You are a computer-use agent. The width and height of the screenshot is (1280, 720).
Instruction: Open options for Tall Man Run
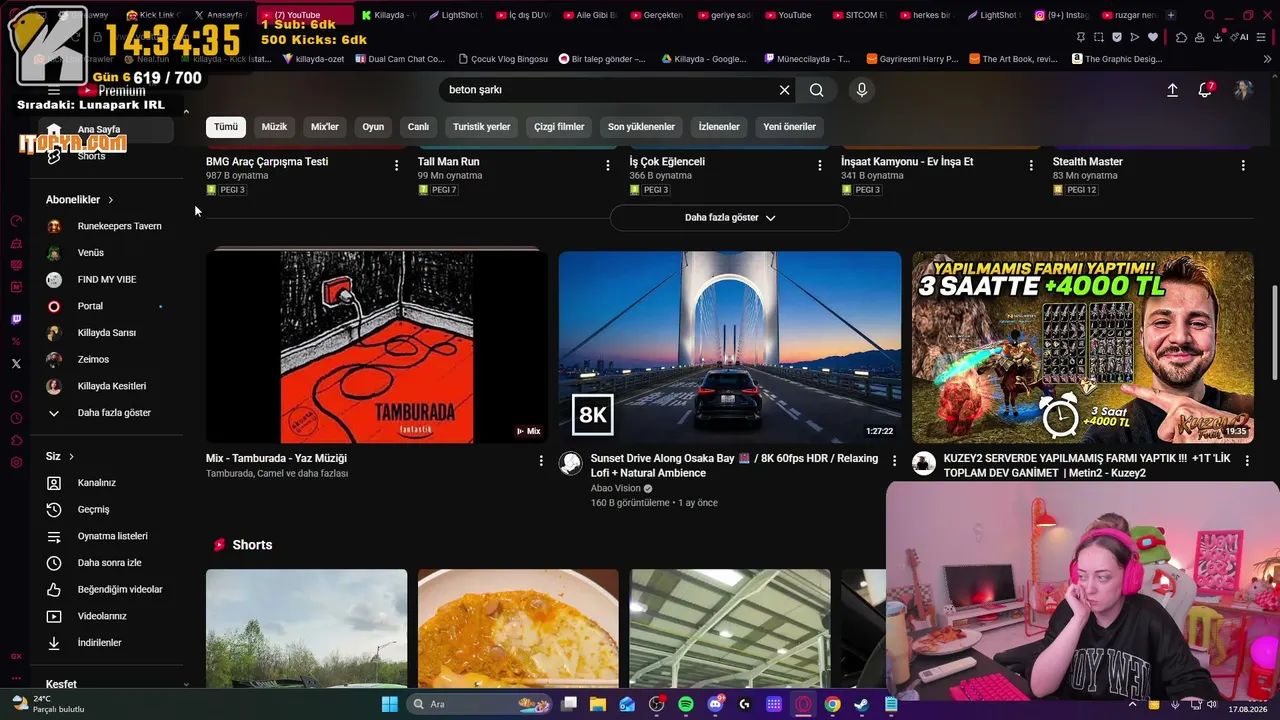click(608, 165)
